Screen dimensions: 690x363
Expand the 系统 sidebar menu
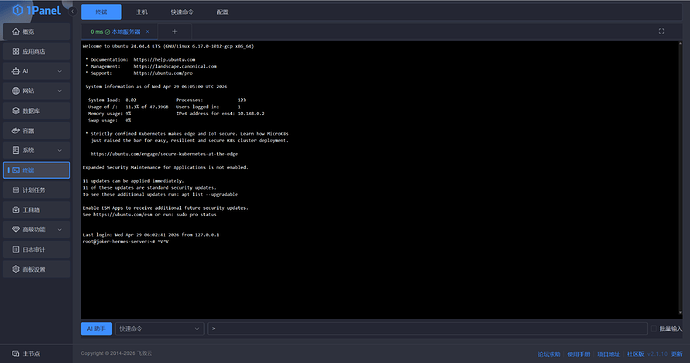(x=60, y=150)
